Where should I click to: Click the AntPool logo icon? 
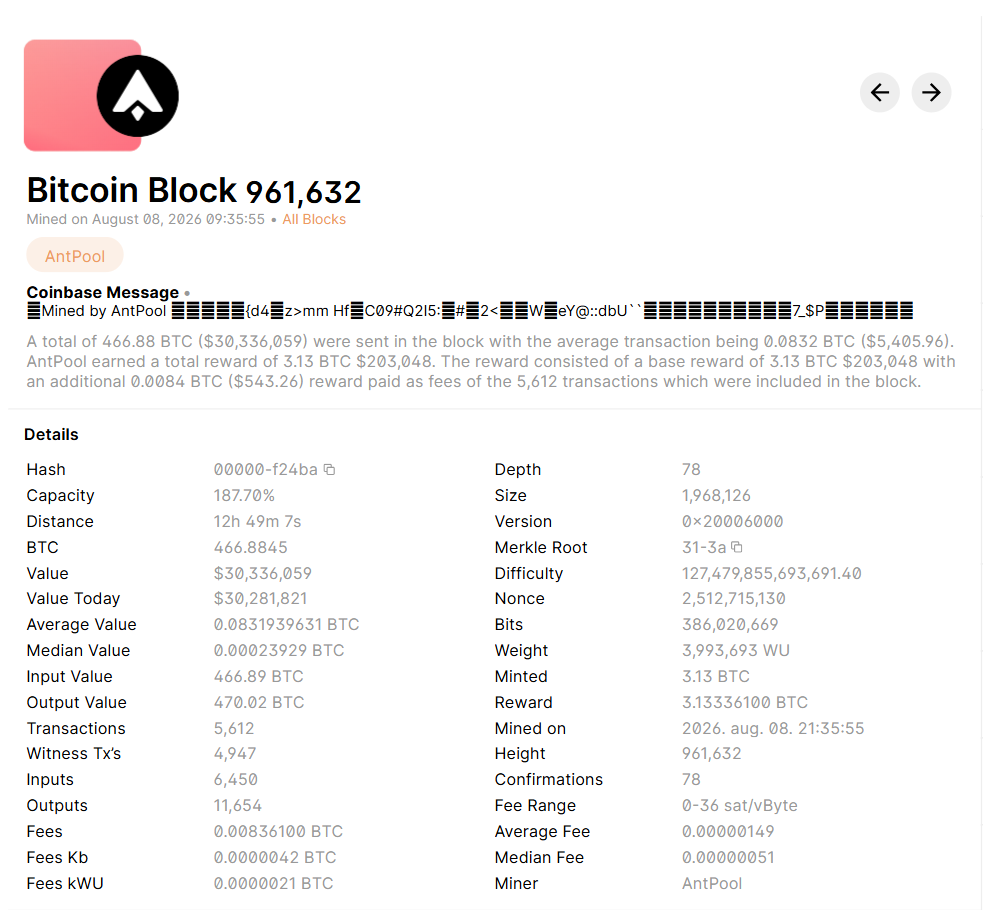pos(137,96)
